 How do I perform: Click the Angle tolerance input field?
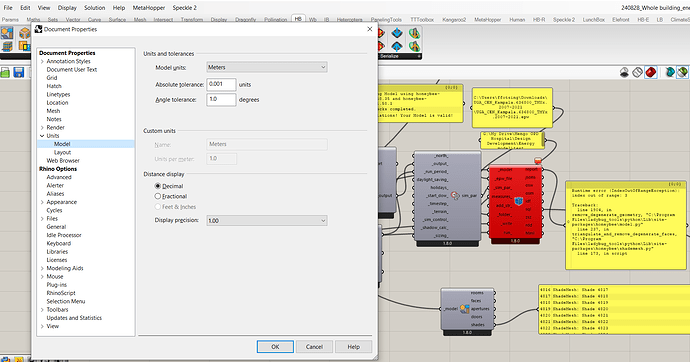point(221,100)
